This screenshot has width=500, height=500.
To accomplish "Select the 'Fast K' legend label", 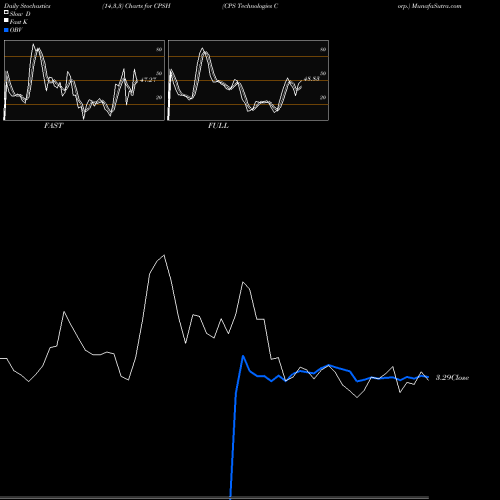I will pos(19,22).
